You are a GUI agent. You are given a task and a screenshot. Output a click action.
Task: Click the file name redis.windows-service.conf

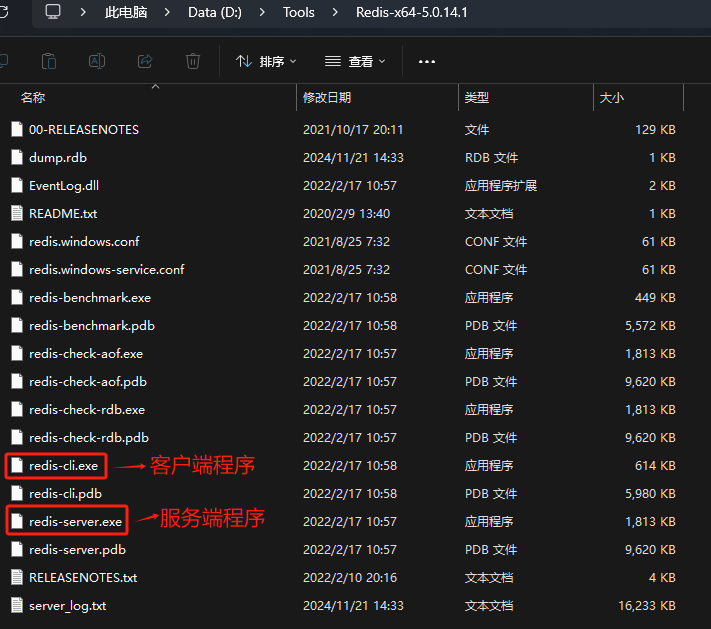coord(107,270)
